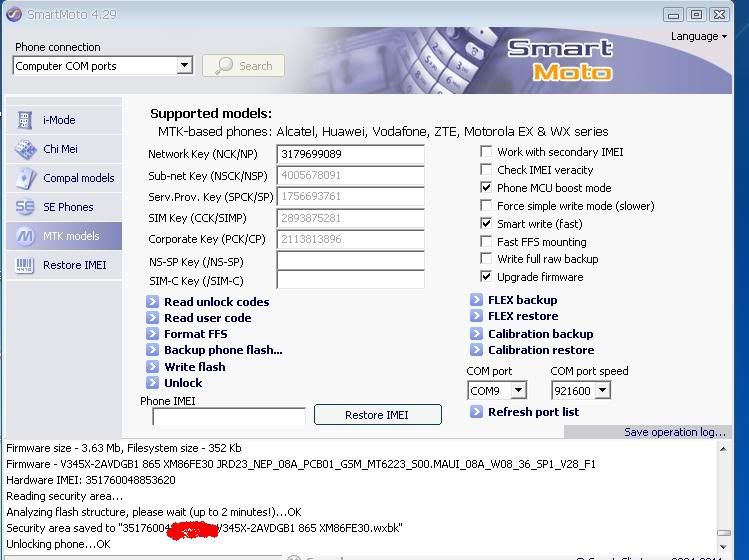
Task: Click FLEX restore link
Action: (x=523, y=316)
